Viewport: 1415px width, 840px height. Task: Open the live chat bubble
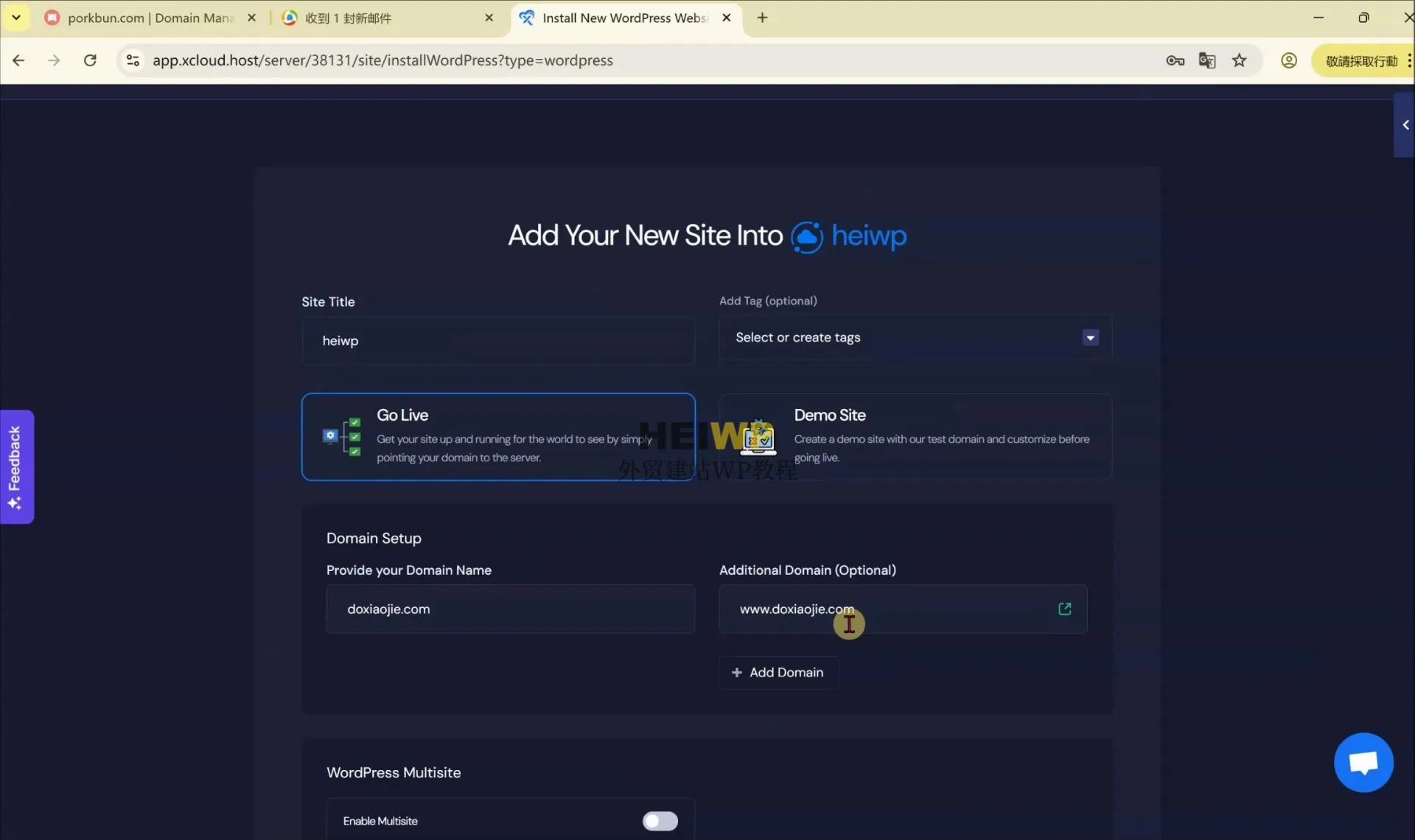click(1363, 763)
